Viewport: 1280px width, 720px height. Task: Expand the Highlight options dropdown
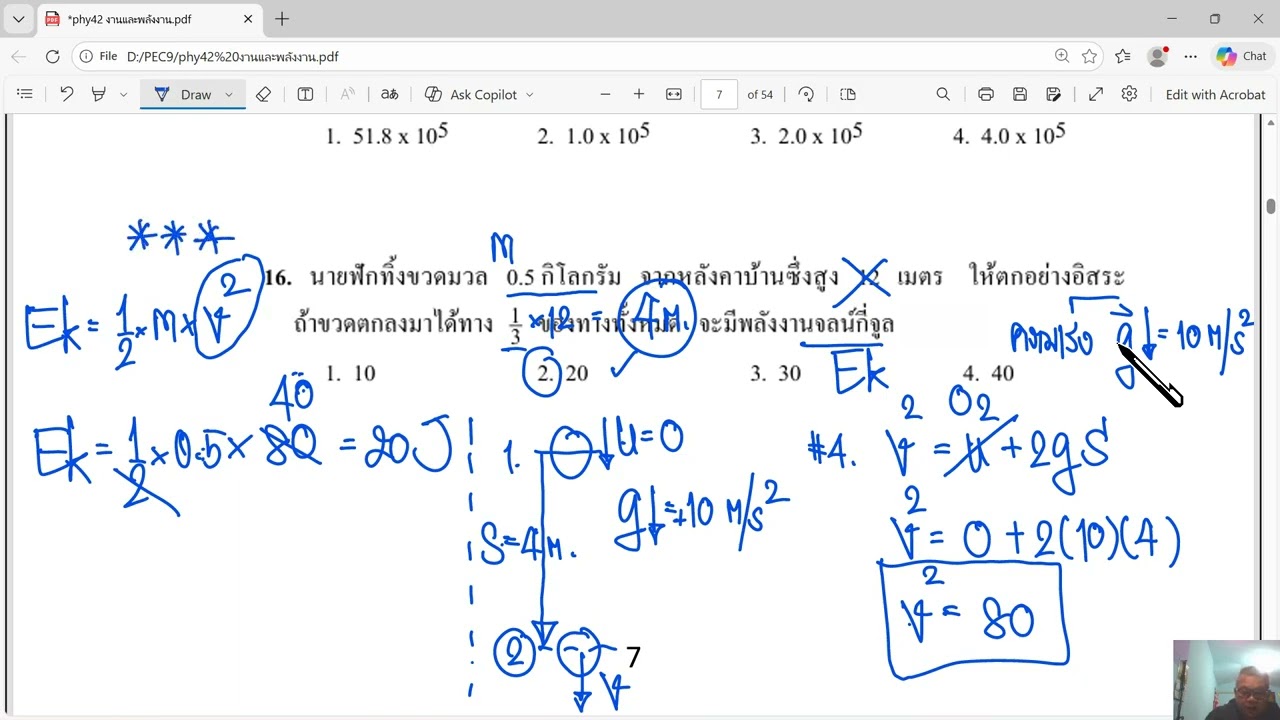point(123,94)
